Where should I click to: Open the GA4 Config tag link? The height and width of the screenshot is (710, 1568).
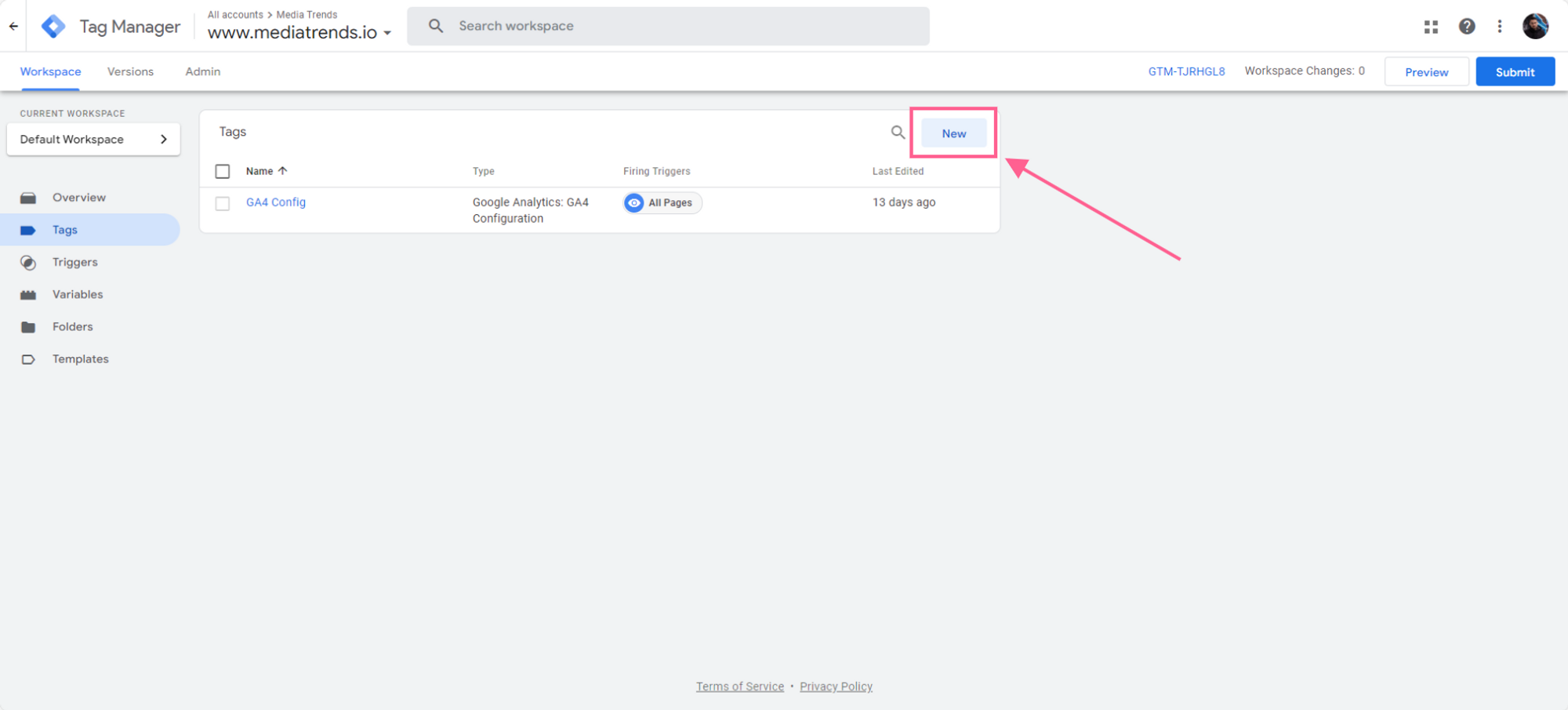276,202
